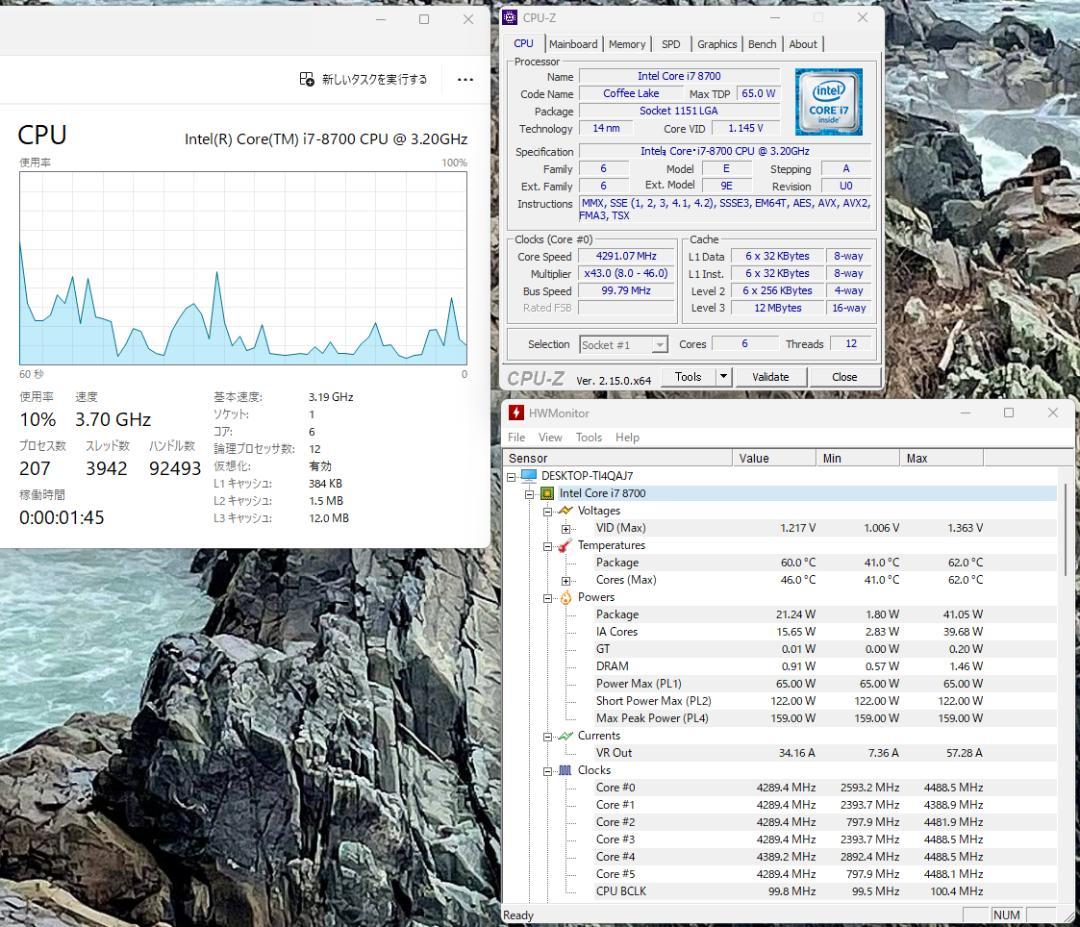Open the View menu in HWMonitor
The height and width of the screenshot is (927, 1080).
pos(550,437)
